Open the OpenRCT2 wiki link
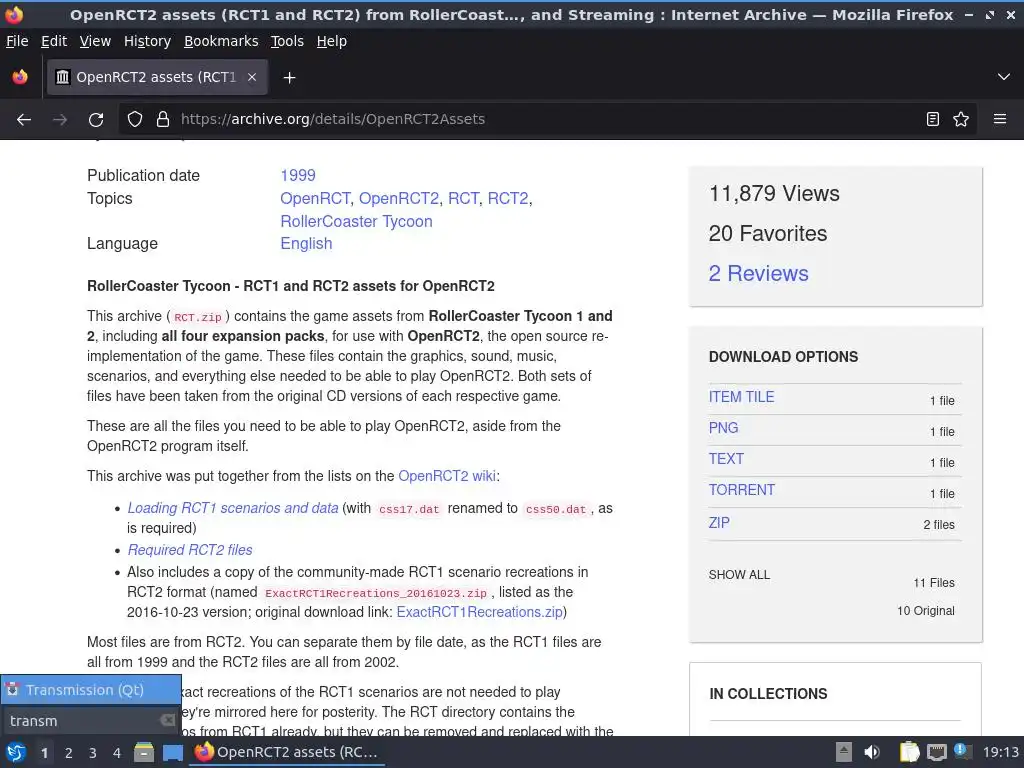 pyautogui.click(x=447, y=476)
